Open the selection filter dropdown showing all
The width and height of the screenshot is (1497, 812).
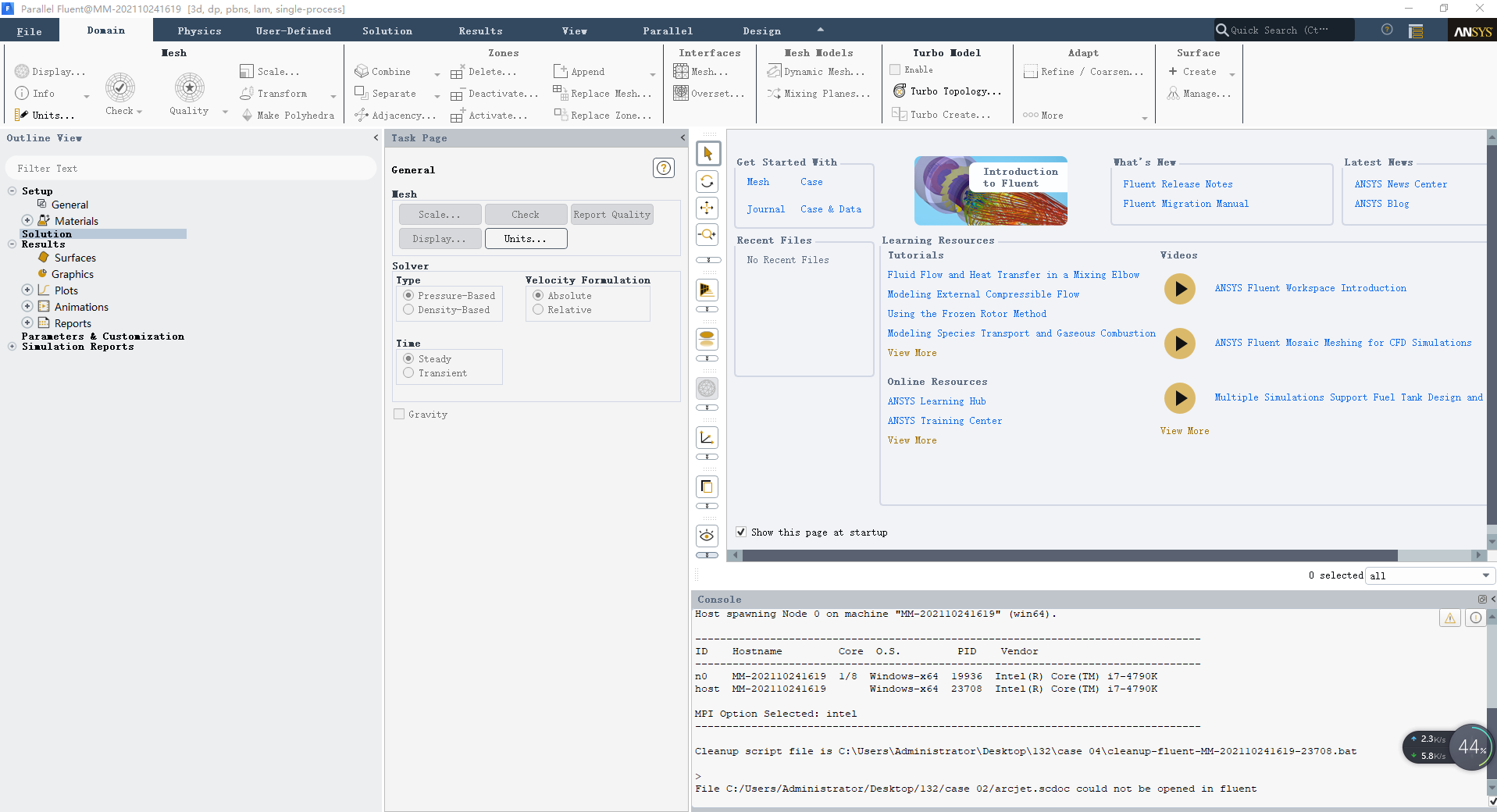tap(1429, 575)
